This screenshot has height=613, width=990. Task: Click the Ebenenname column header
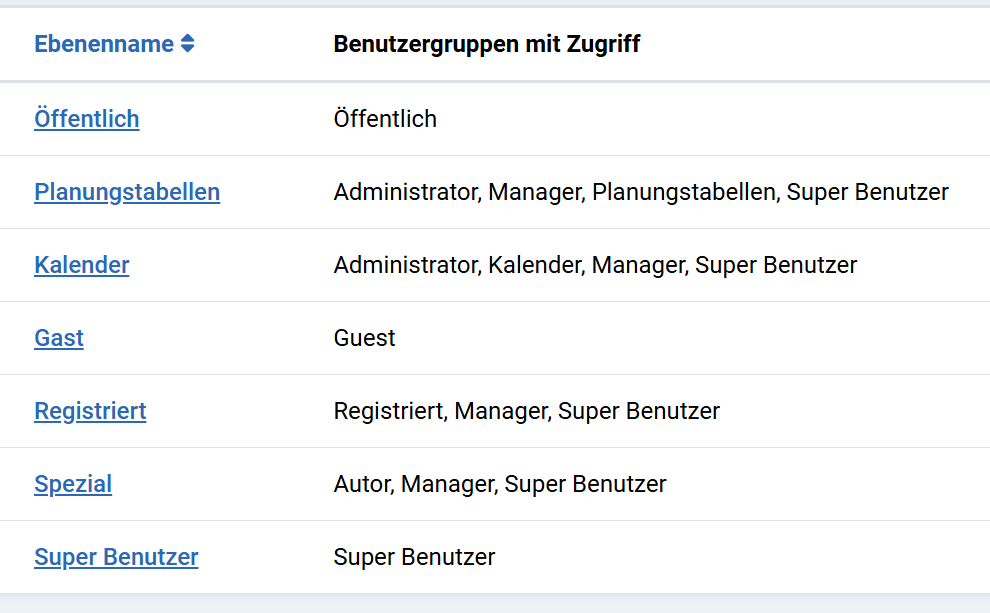(x=104, y=43)
